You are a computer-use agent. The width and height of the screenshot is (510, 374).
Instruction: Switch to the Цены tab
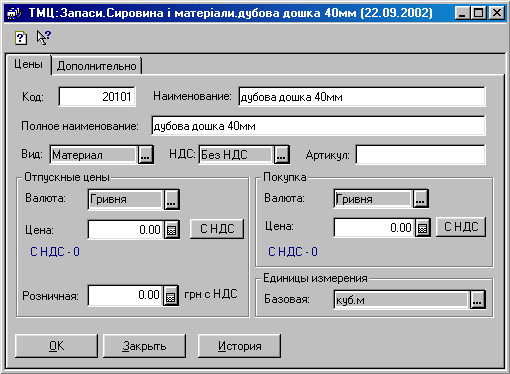coord(28,64)
